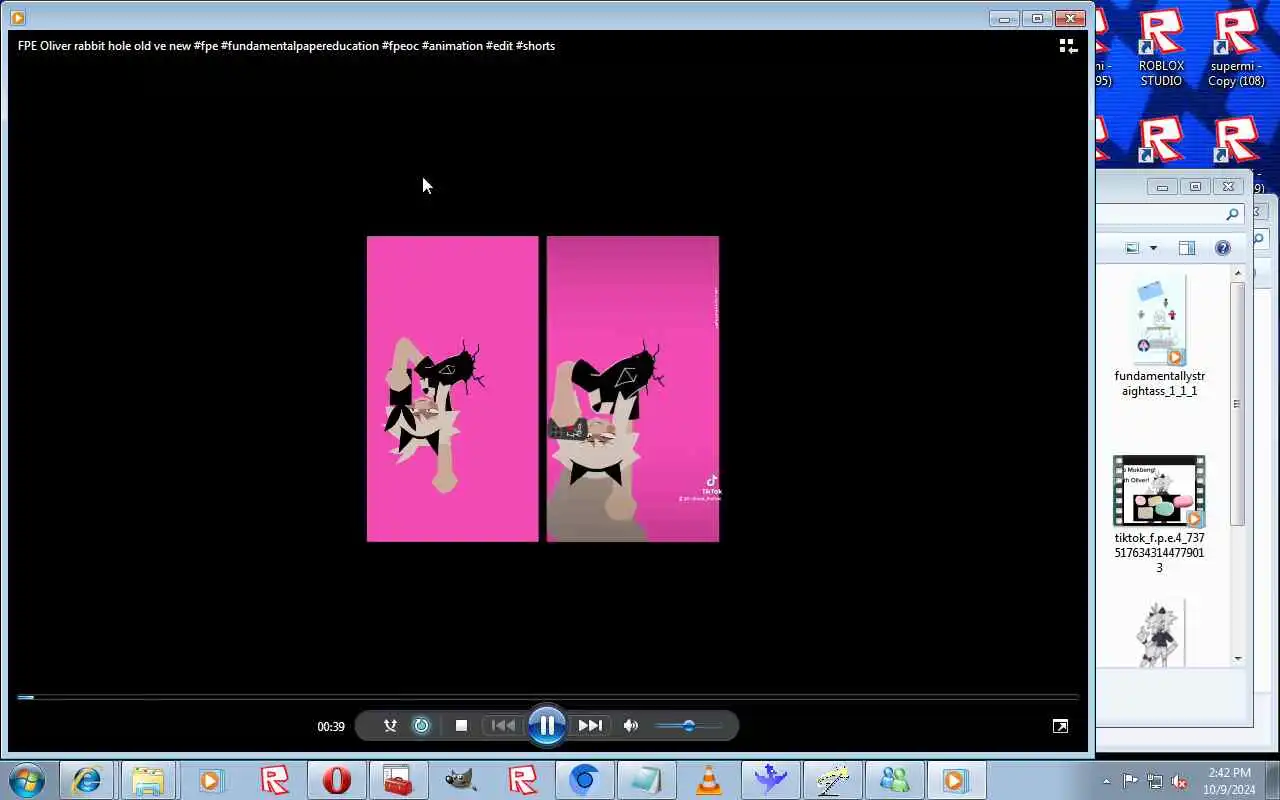View the player in full screen
The width and height of the screenshot is (1280, 800).
click(1060, 726)
